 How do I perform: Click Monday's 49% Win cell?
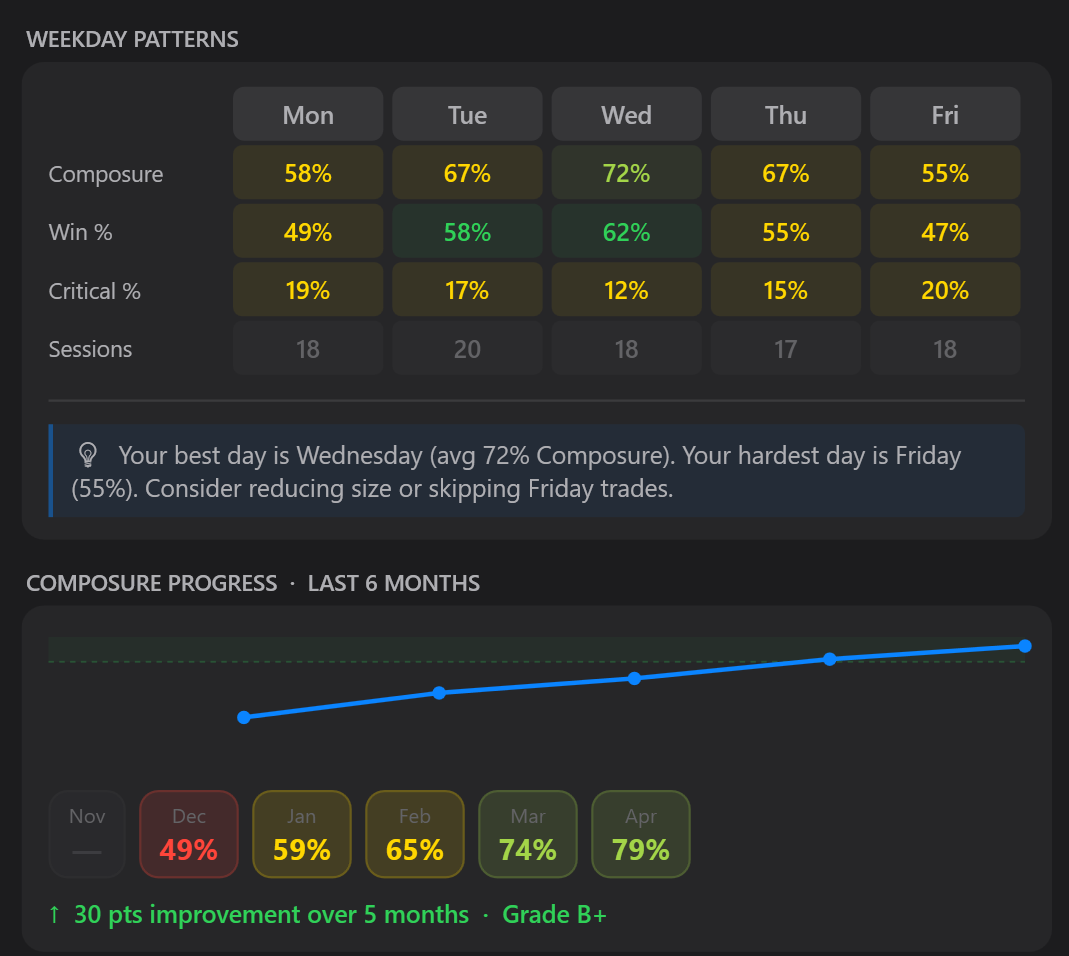click(x=308, y=232)
